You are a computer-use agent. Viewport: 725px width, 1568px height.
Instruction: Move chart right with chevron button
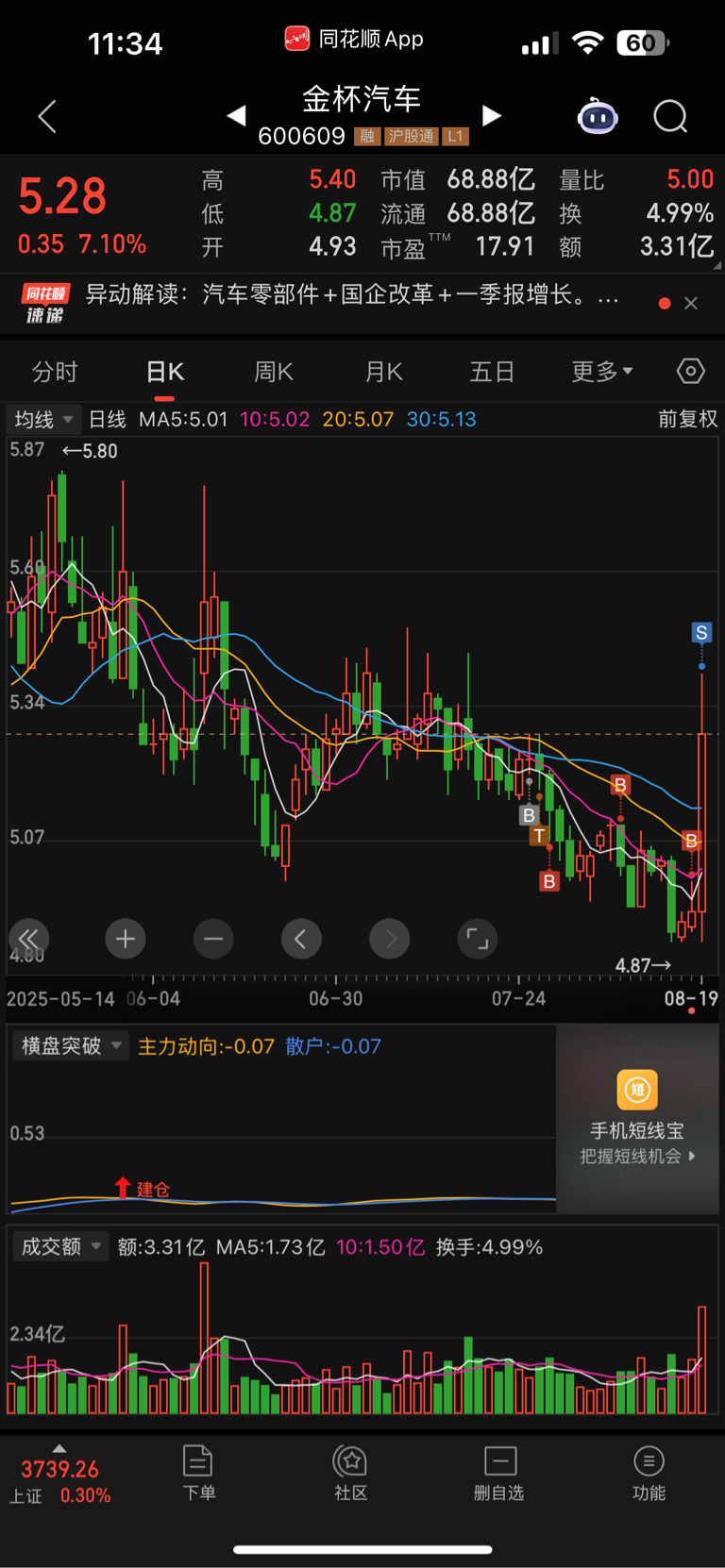[390, 939]
